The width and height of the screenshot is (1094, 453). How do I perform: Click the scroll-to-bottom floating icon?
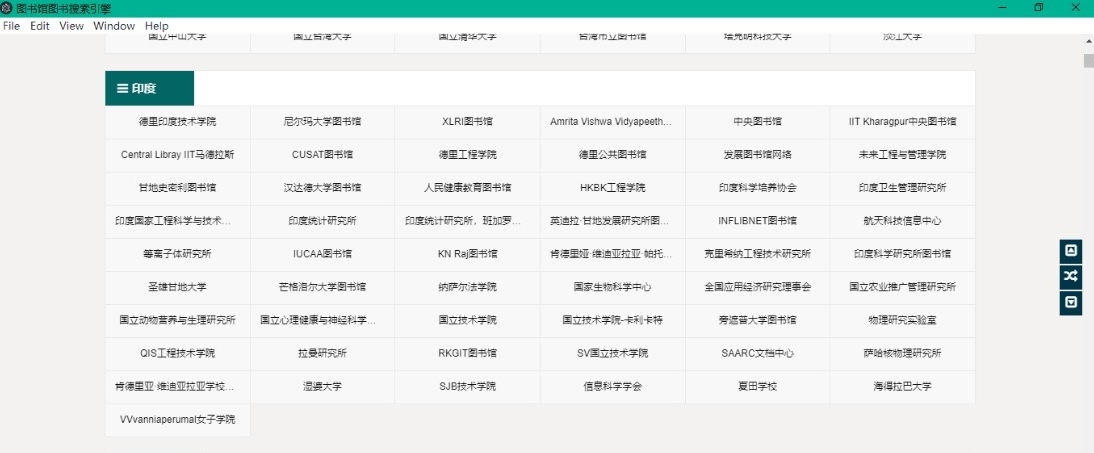point(1070,303)
